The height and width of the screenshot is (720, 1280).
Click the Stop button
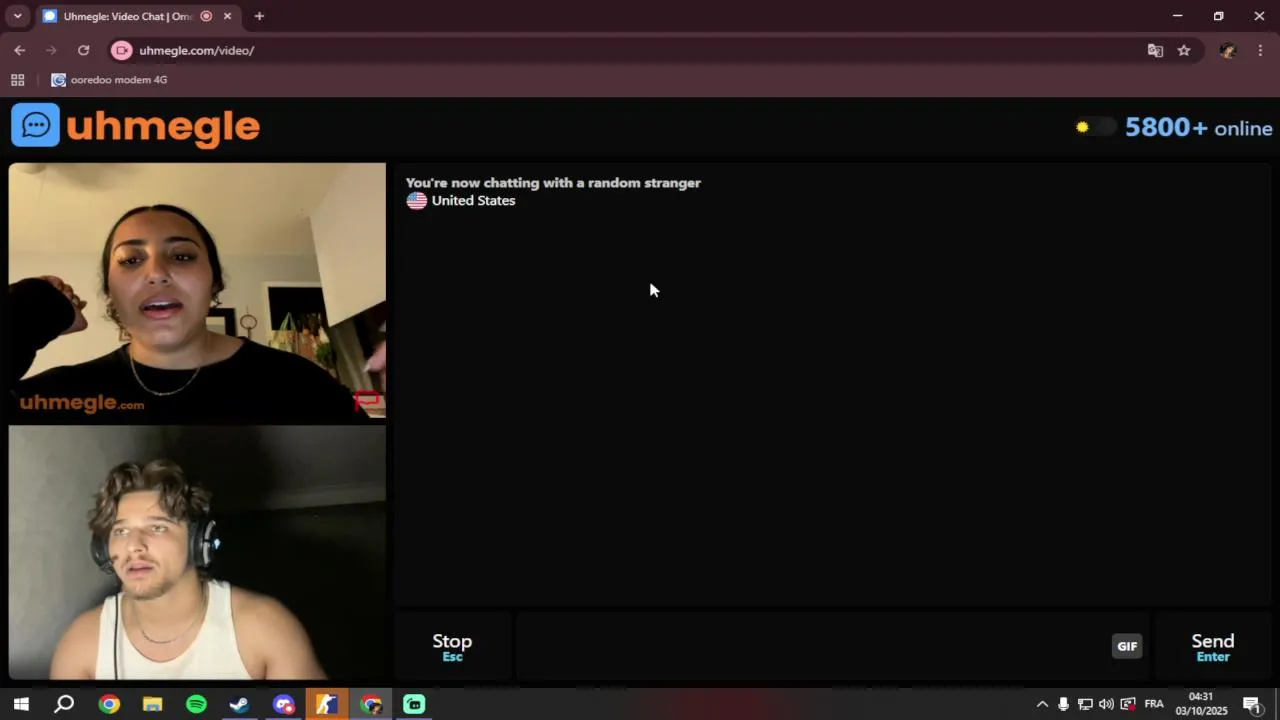(452, 647)
